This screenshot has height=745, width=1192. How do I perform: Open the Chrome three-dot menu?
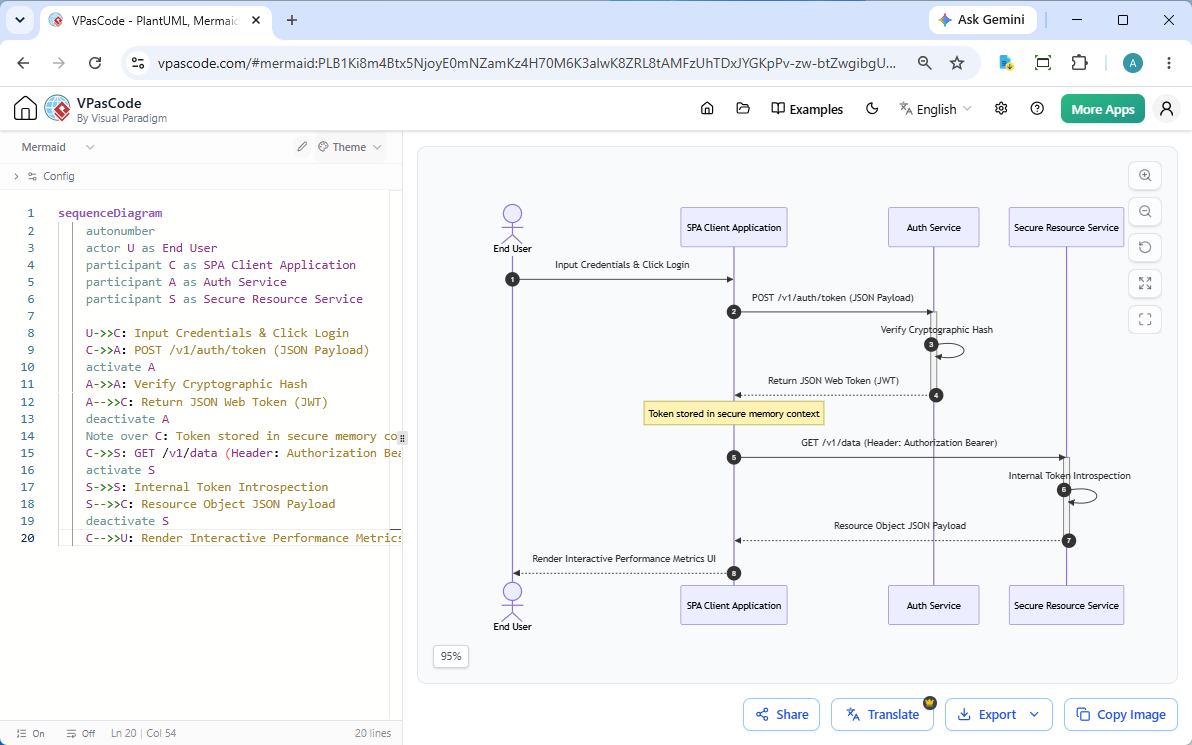point(1169,63)
